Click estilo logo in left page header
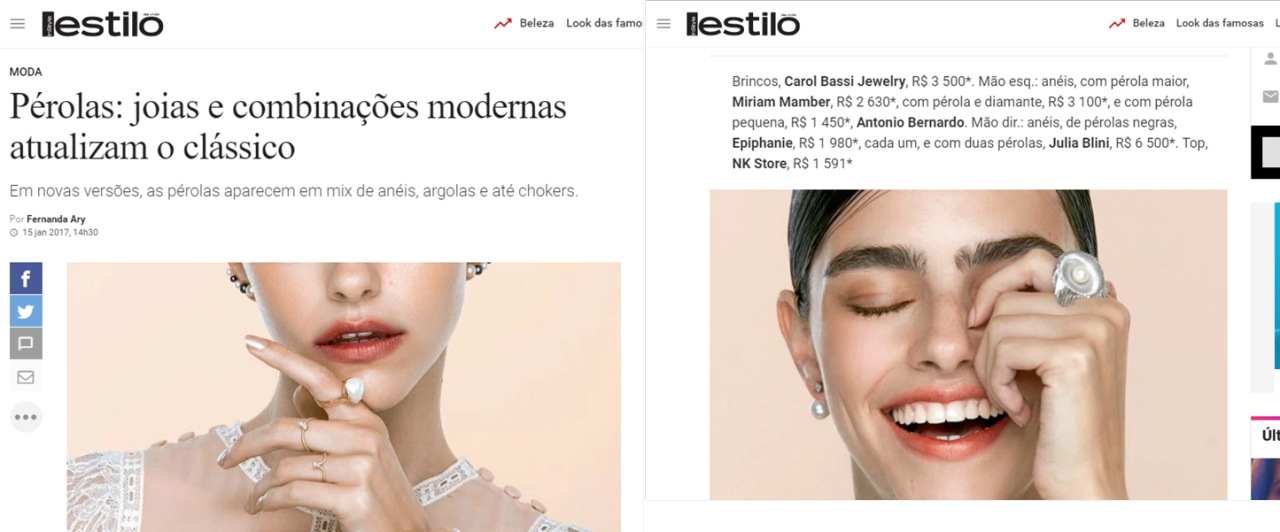 102,24
